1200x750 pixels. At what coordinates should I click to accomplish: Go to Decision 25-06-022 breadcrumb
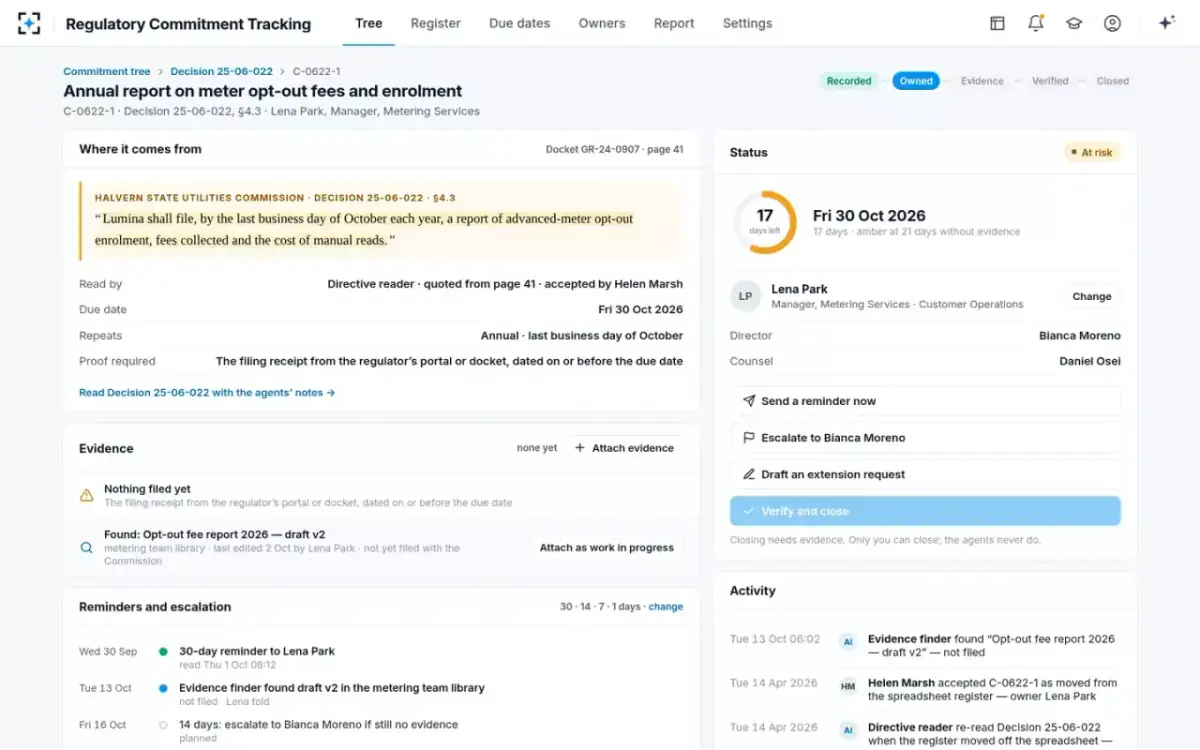(x=222, y=72)
